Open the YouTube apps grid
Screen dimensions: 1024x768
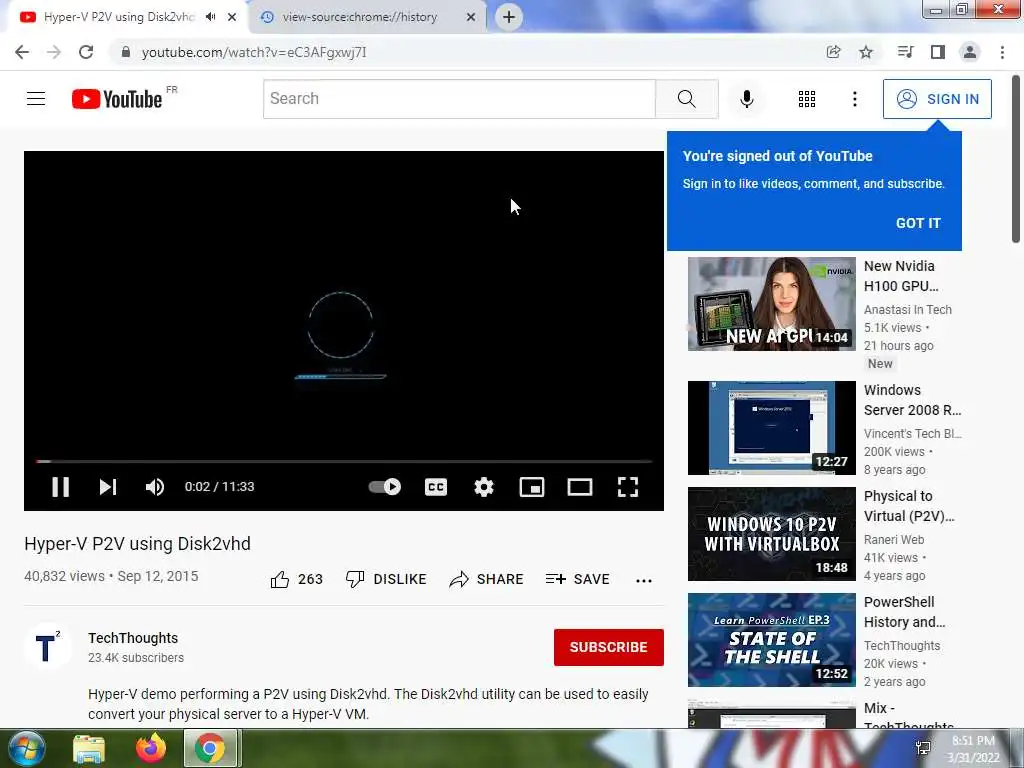(x=807, y=99)
